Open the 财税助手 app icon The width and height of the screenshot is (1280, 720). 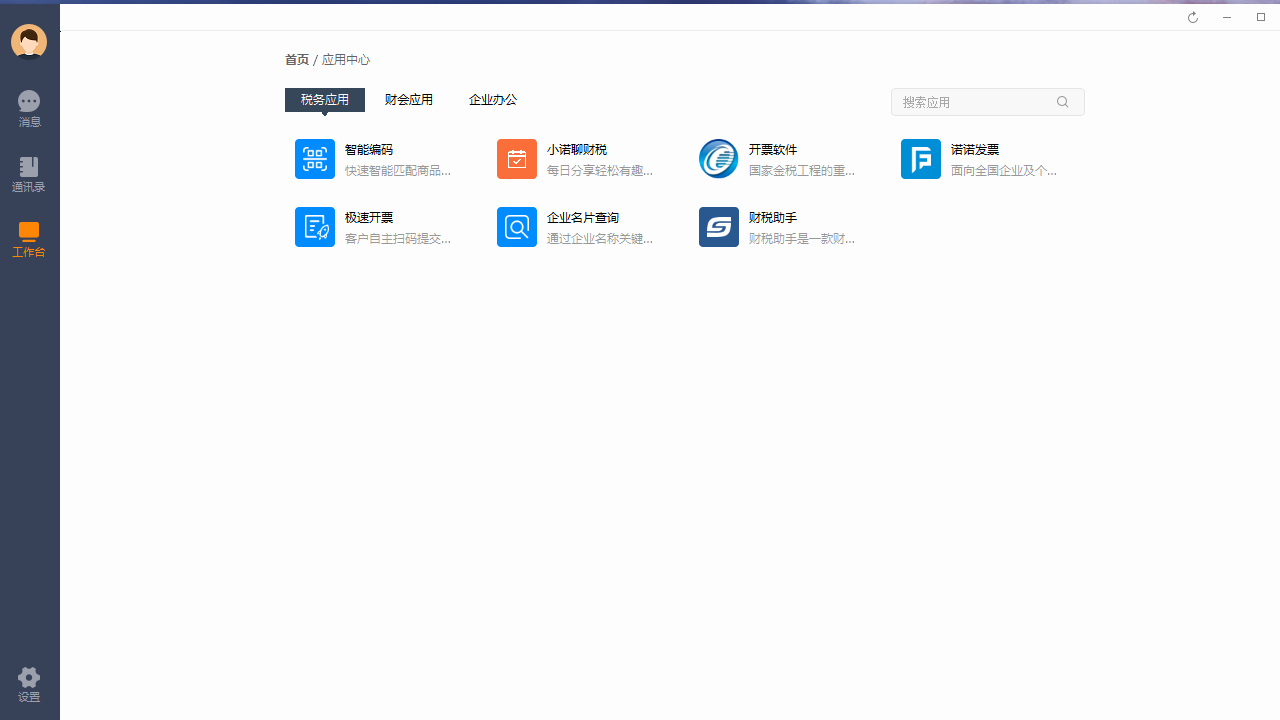718,226
